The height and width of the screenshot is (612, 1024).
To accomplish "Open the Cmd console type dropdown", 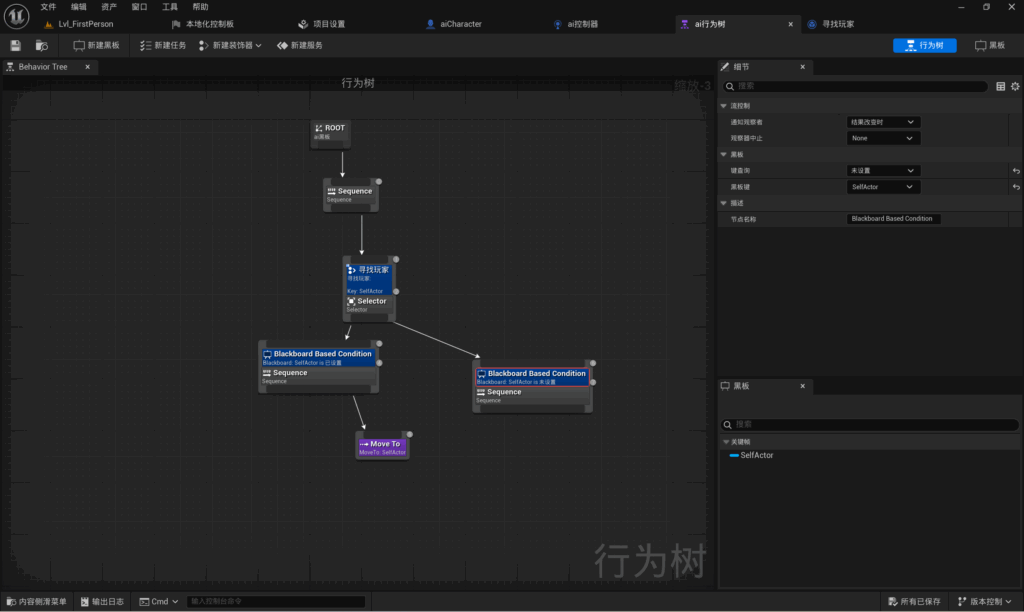I will click(x=159, y=602).
